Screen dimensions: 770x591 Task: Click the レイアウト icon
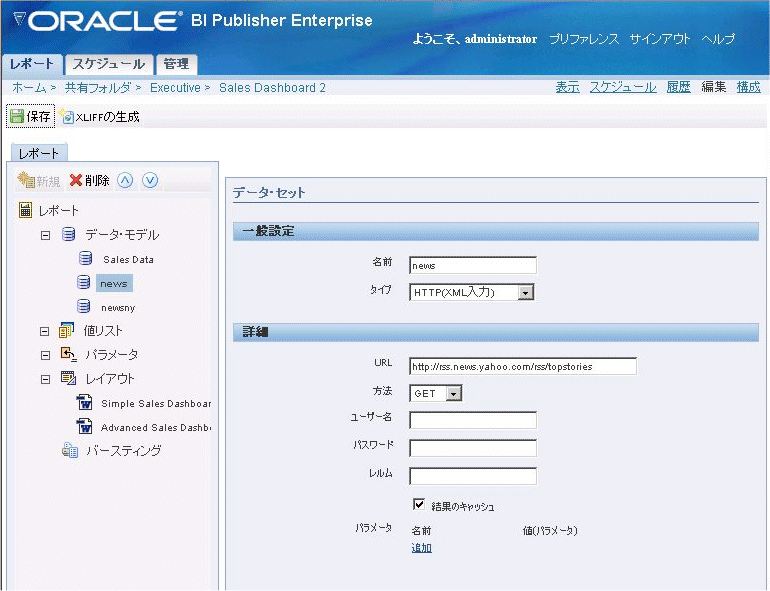68,378
